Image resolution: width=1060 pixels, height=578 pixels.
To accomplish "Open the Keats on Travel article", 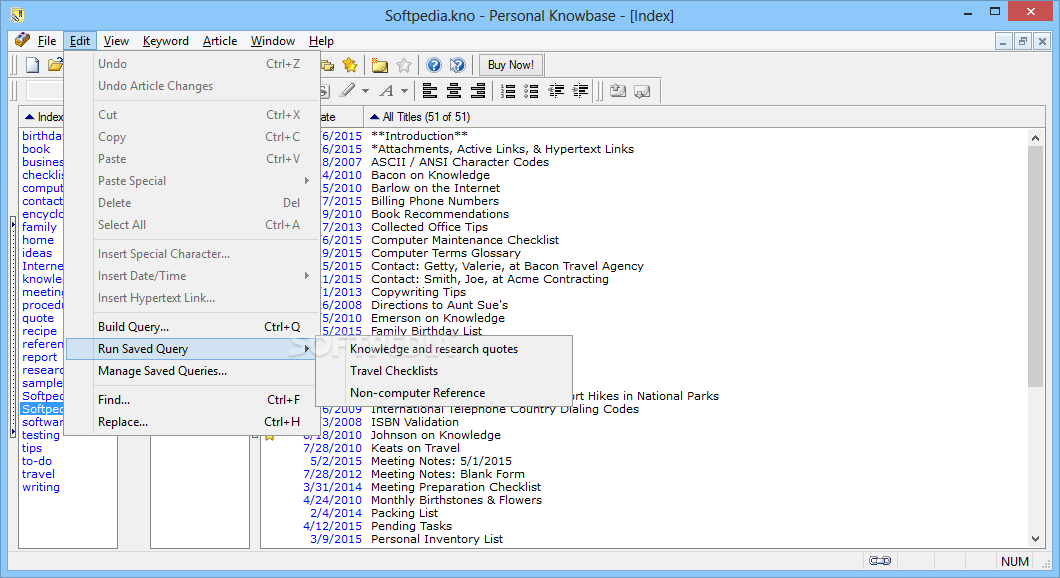I will (415, 448).
